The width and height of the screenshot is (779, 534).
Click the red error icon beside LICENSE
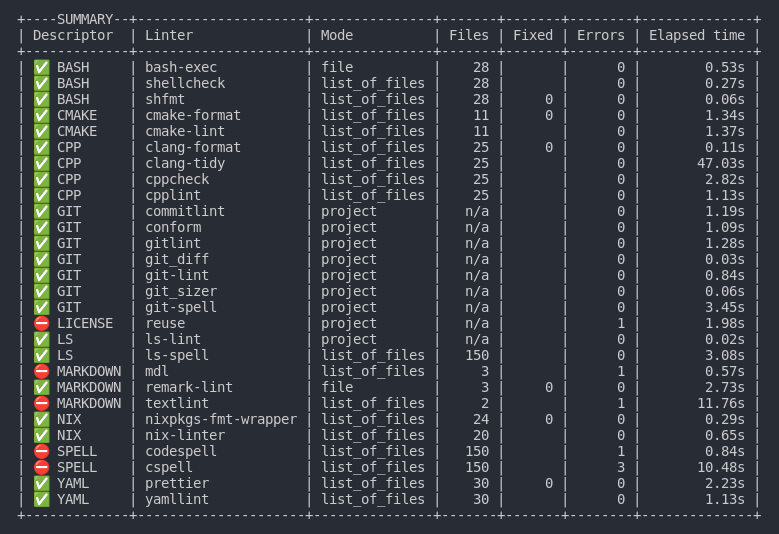pyautogui.click(x=41, y=323)
